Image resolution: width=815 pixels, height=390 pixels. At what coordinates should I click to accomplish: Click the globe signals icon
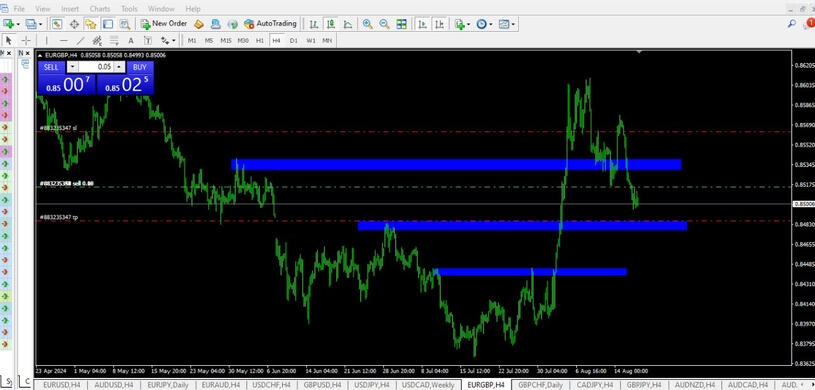tap(233, 24)
